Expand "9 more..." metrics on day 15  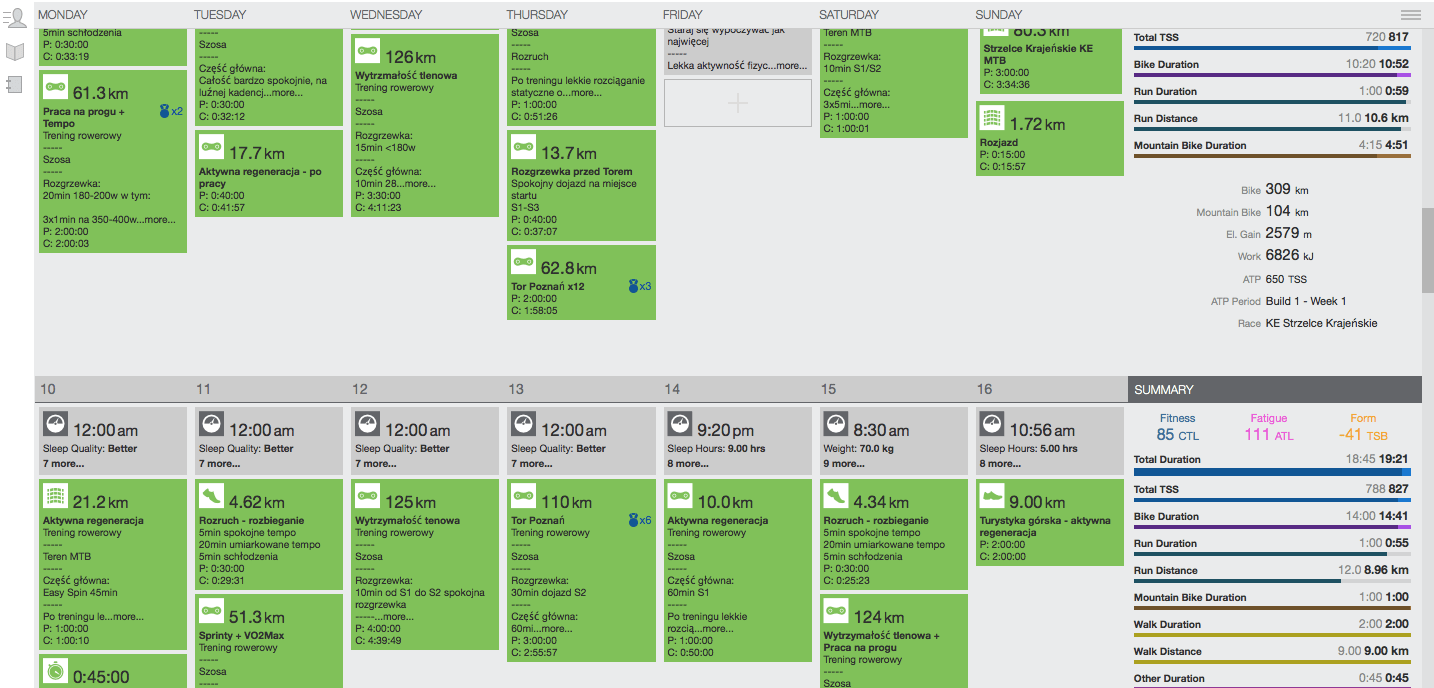point(845,464)
